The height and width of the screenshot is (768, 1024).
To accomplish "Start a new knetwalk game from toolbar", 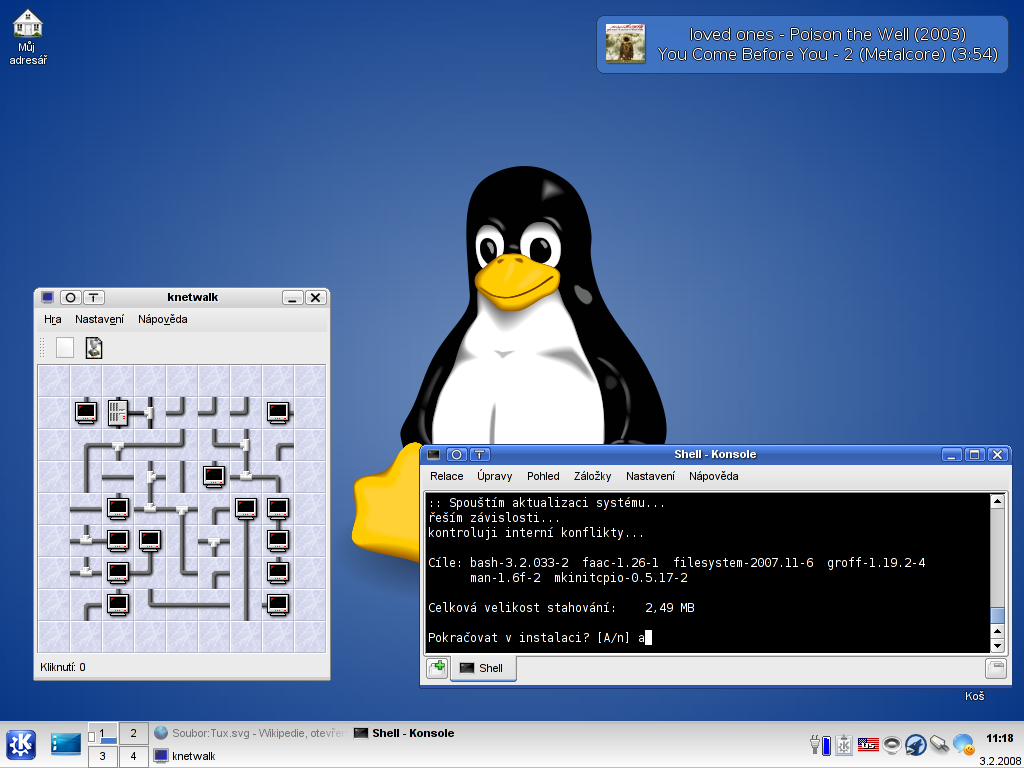I will click(x=65, y=347).
